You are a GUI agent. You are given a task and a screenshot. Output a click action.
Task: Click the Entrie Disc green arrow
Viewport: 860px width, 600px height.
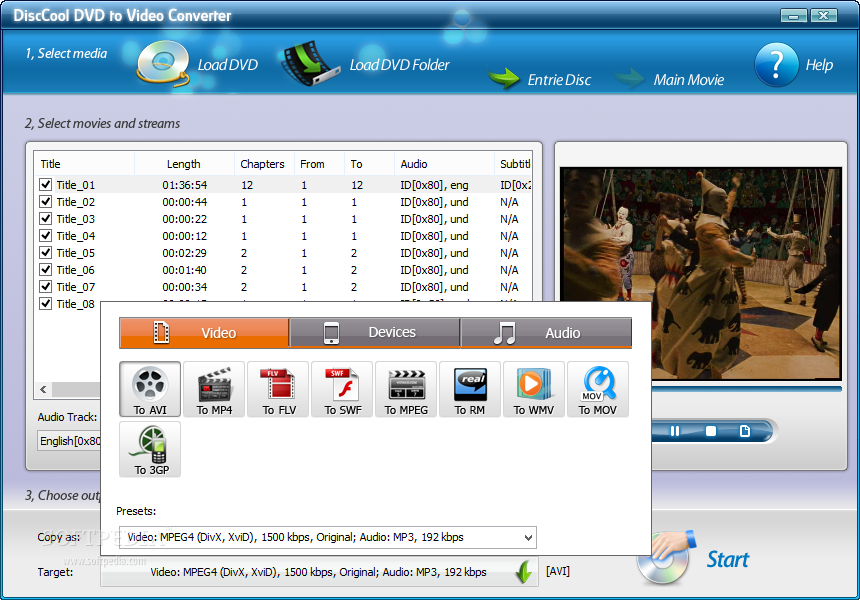coord(503,78)
